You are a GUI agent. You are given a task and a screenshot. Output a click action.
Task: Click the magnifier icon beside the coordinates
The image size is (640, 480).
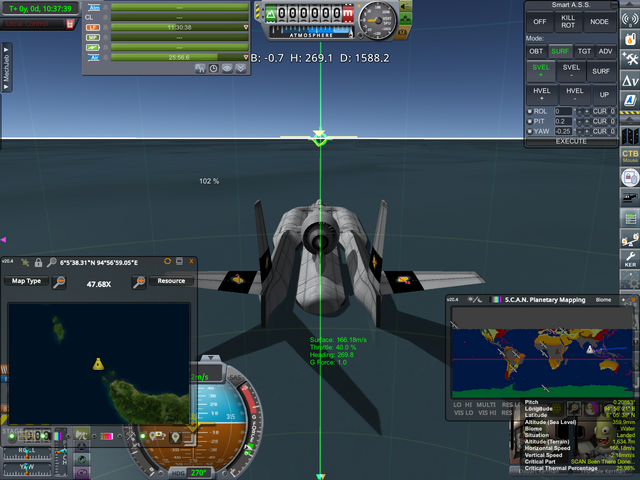[x=51, y=262]
